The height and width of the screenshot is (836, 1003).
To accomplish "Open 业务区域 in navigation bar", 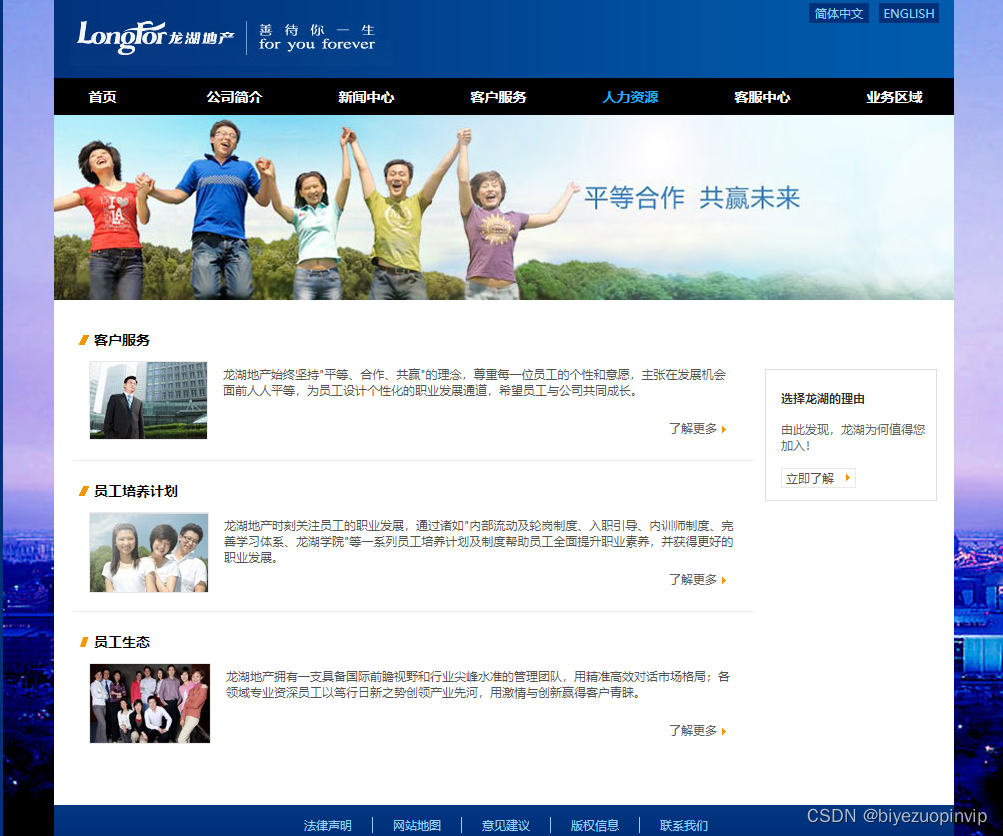I will pos(894,97).
